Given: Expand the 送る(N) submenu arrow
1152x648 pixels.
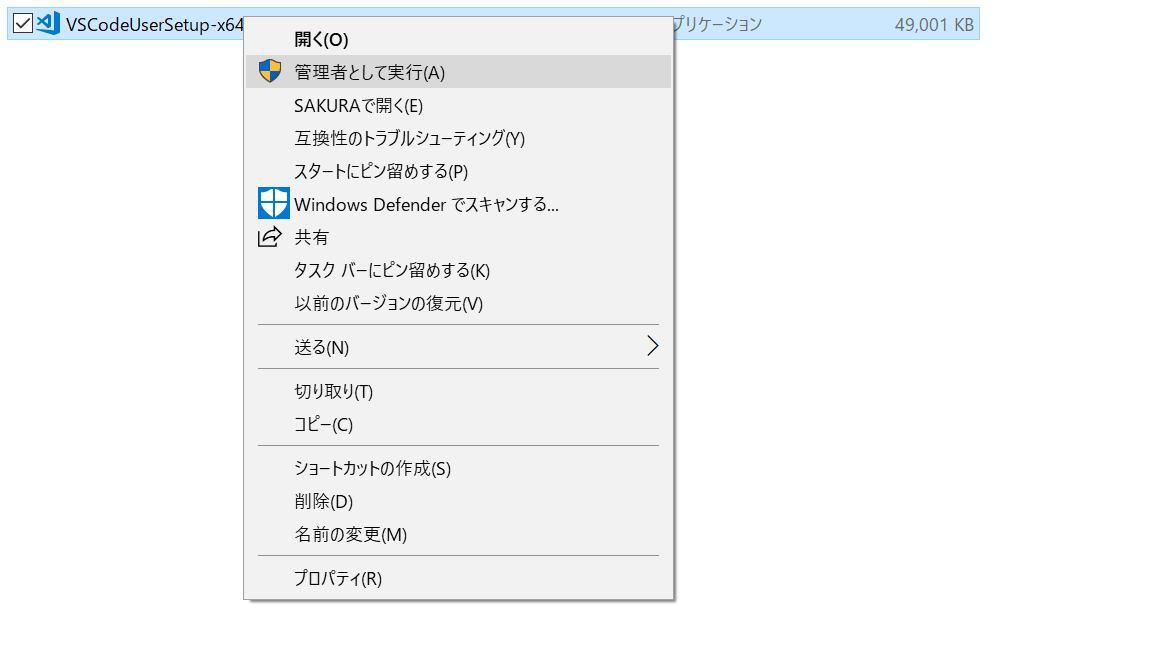Looking at the screenshot, I should coord(653,345).
